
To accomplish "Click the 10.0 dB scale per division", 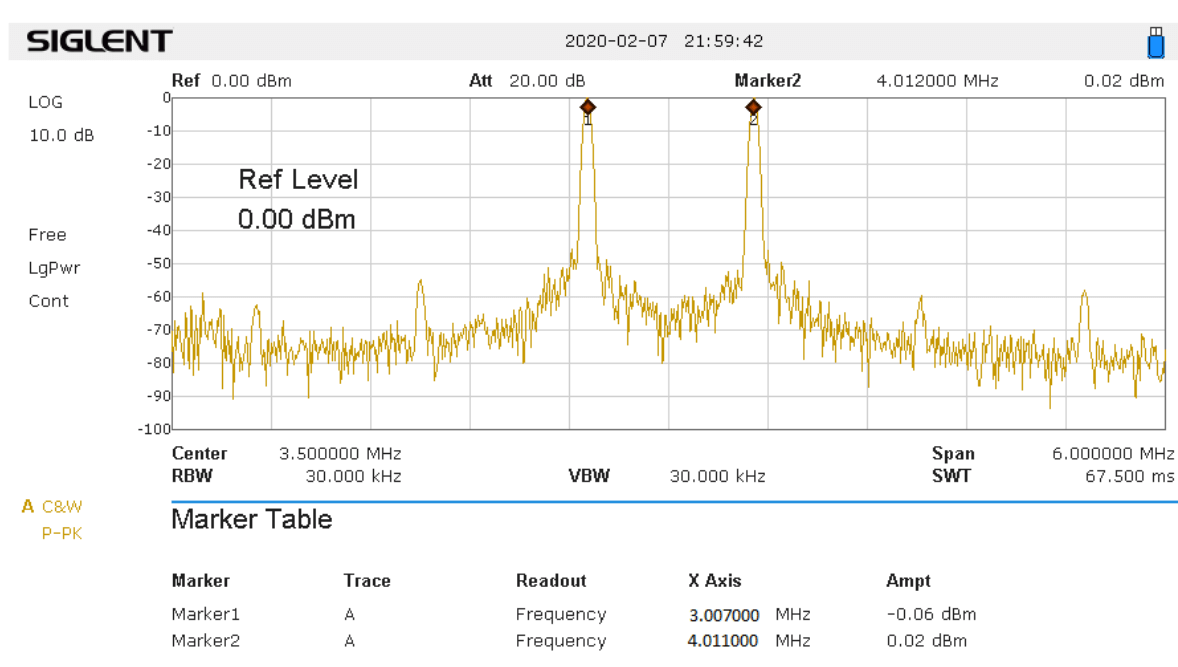I will [x=61, y=135].
